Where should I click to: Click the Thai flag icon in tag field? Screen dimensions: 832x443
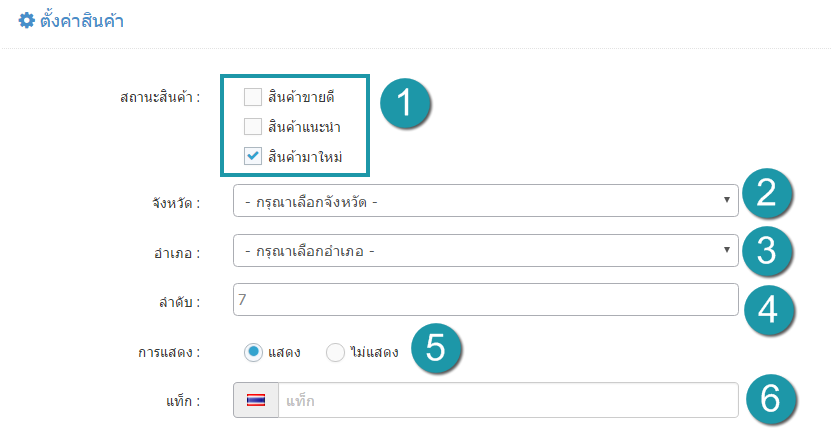[x=256, y=400]
